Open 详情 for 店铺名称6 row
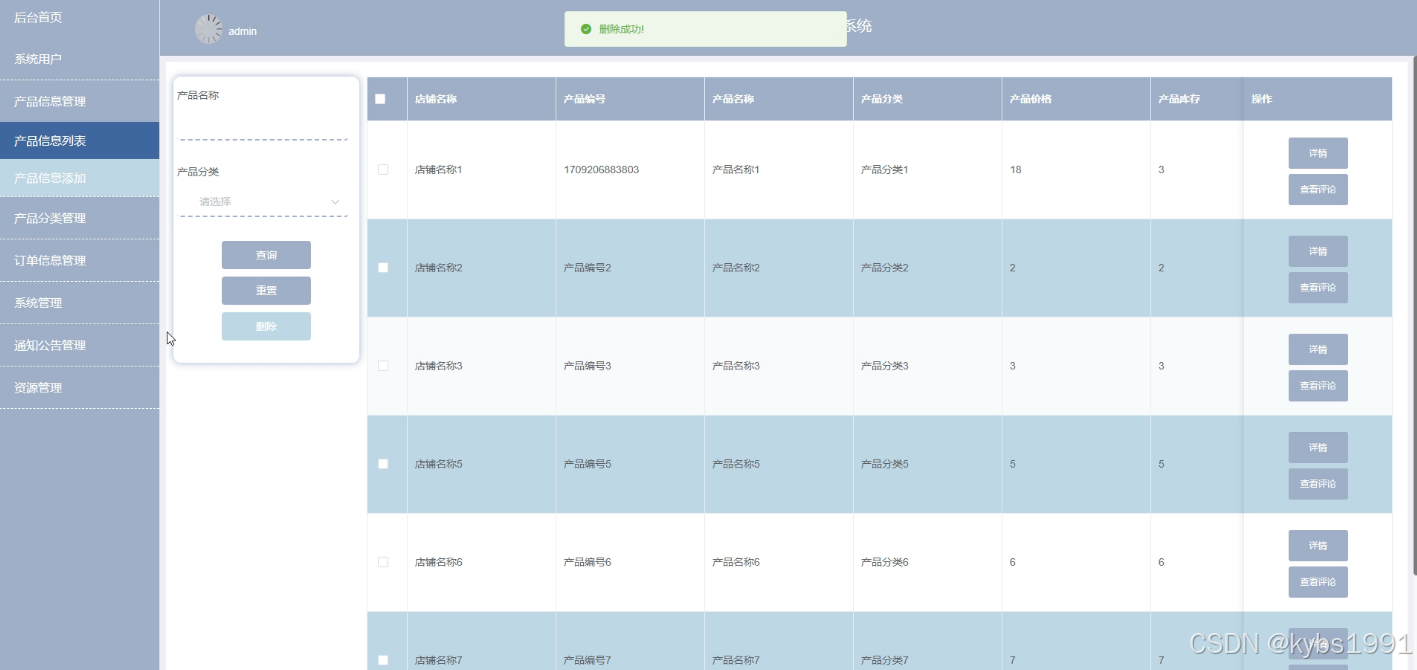Image resolution: width=1417 pixels, height=670 pixels. (1318, 545)
